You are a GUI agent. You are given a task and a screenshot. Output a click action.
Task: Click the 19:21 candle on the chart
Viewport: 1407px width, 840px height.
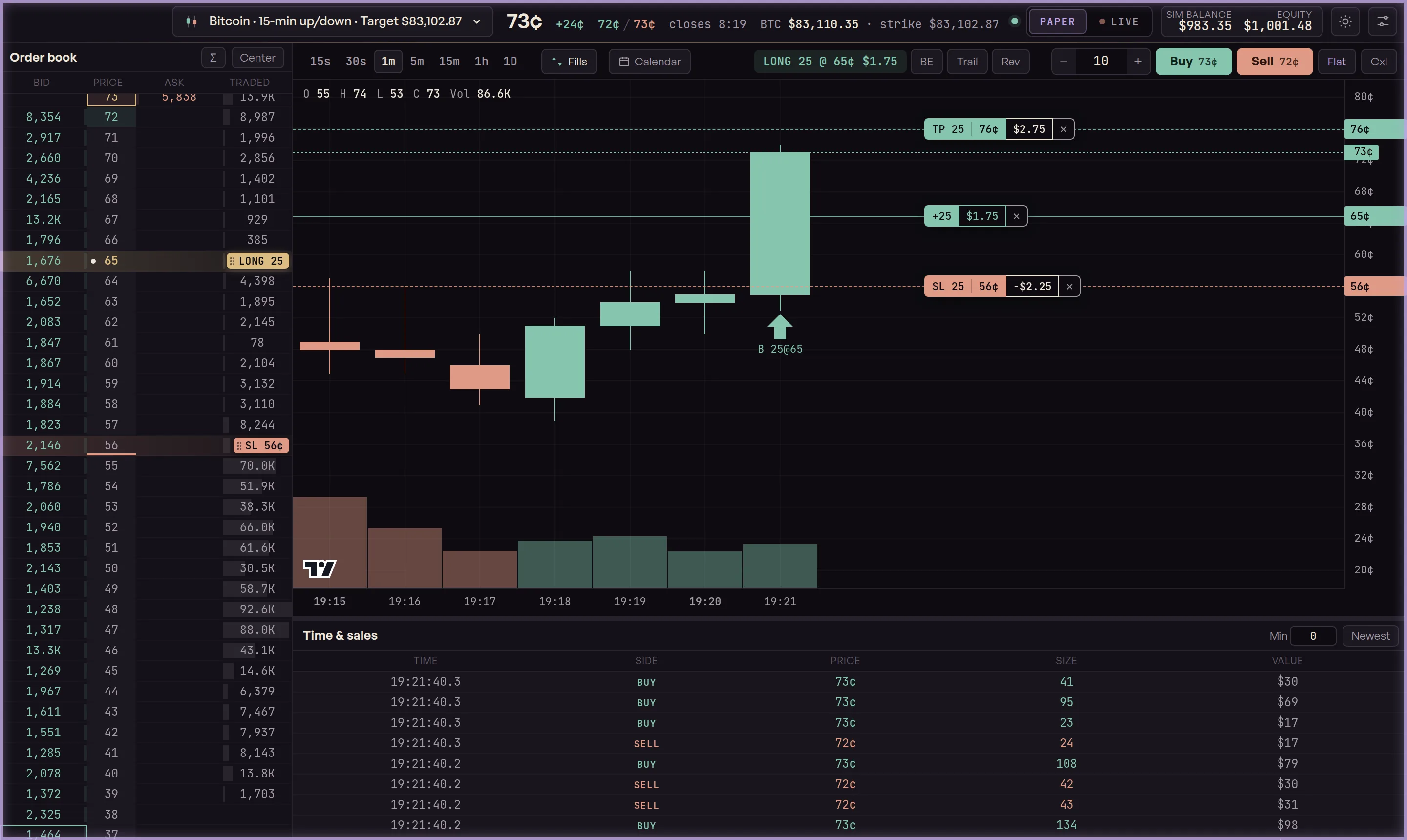click(780, 224)
